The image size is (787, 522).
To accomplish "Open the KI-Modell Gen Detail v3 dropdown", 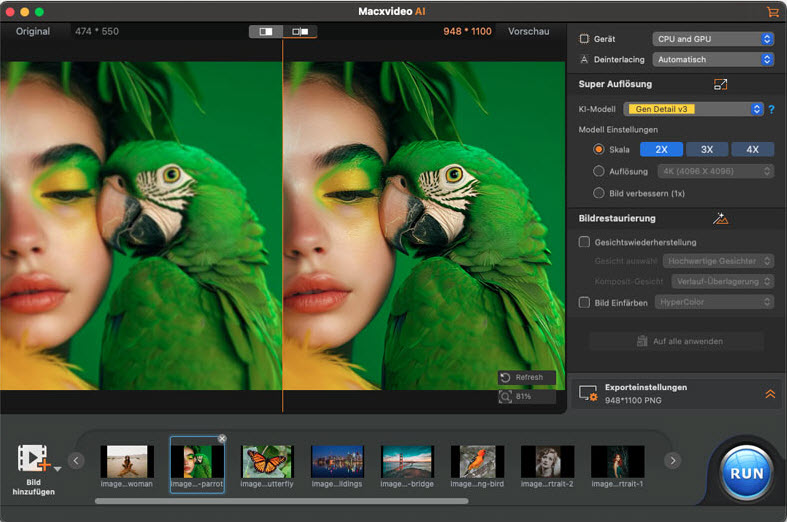I will [694, 109].
